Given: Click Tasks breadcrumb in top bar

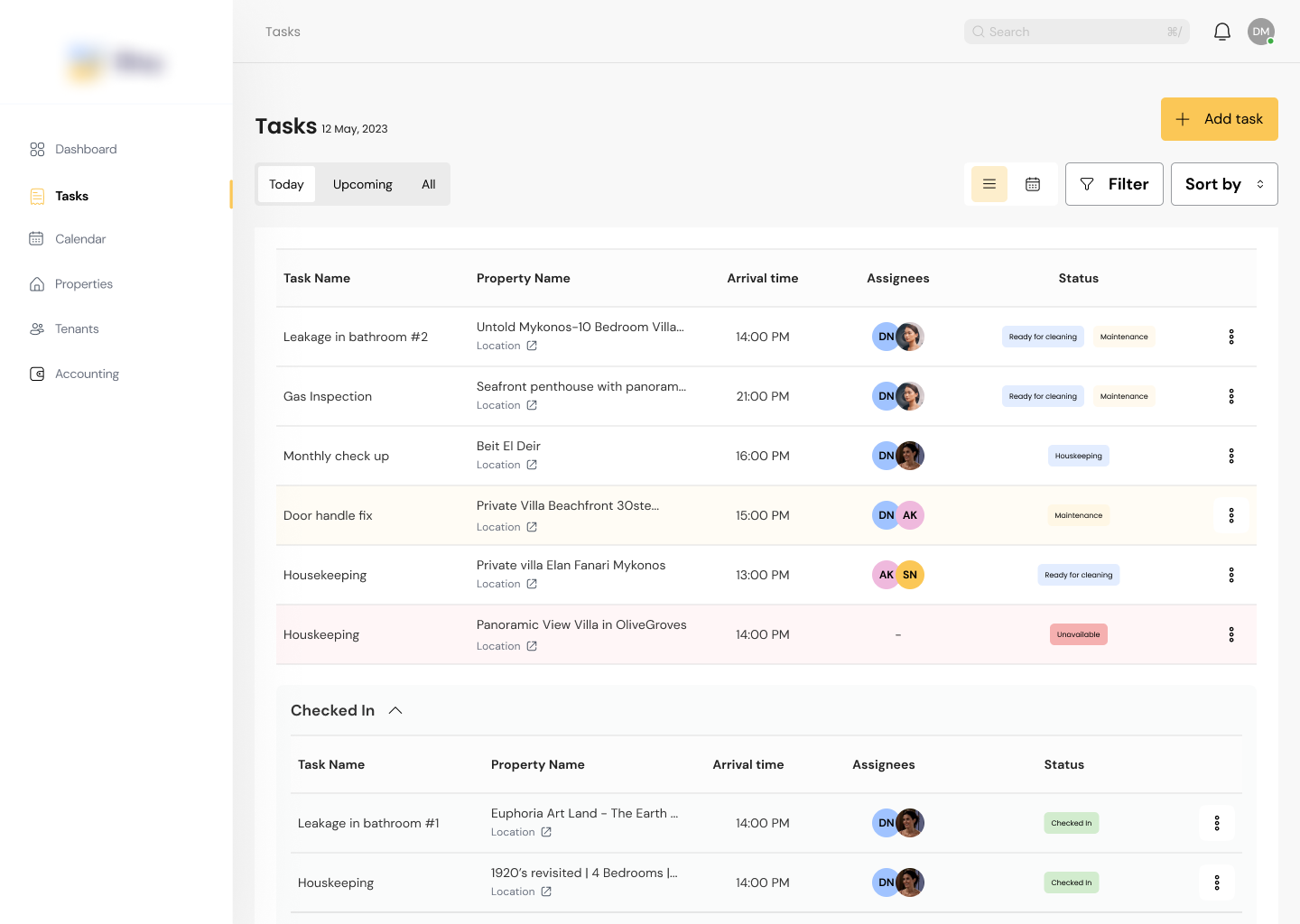Looking at the screenshot, I should [283, 32].
